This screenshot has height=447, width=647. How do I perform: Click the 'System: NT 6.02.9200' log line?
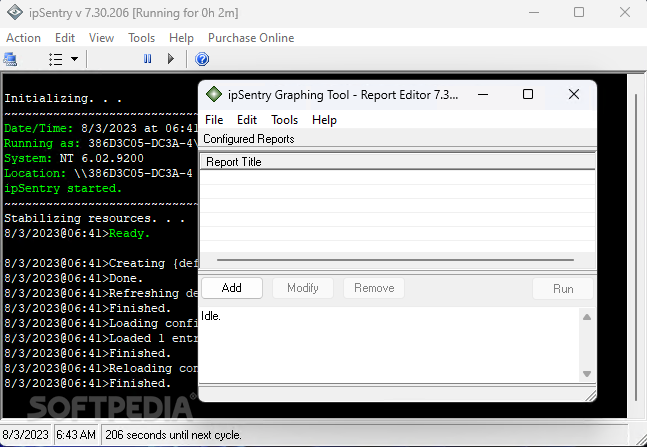pos(74,158)
